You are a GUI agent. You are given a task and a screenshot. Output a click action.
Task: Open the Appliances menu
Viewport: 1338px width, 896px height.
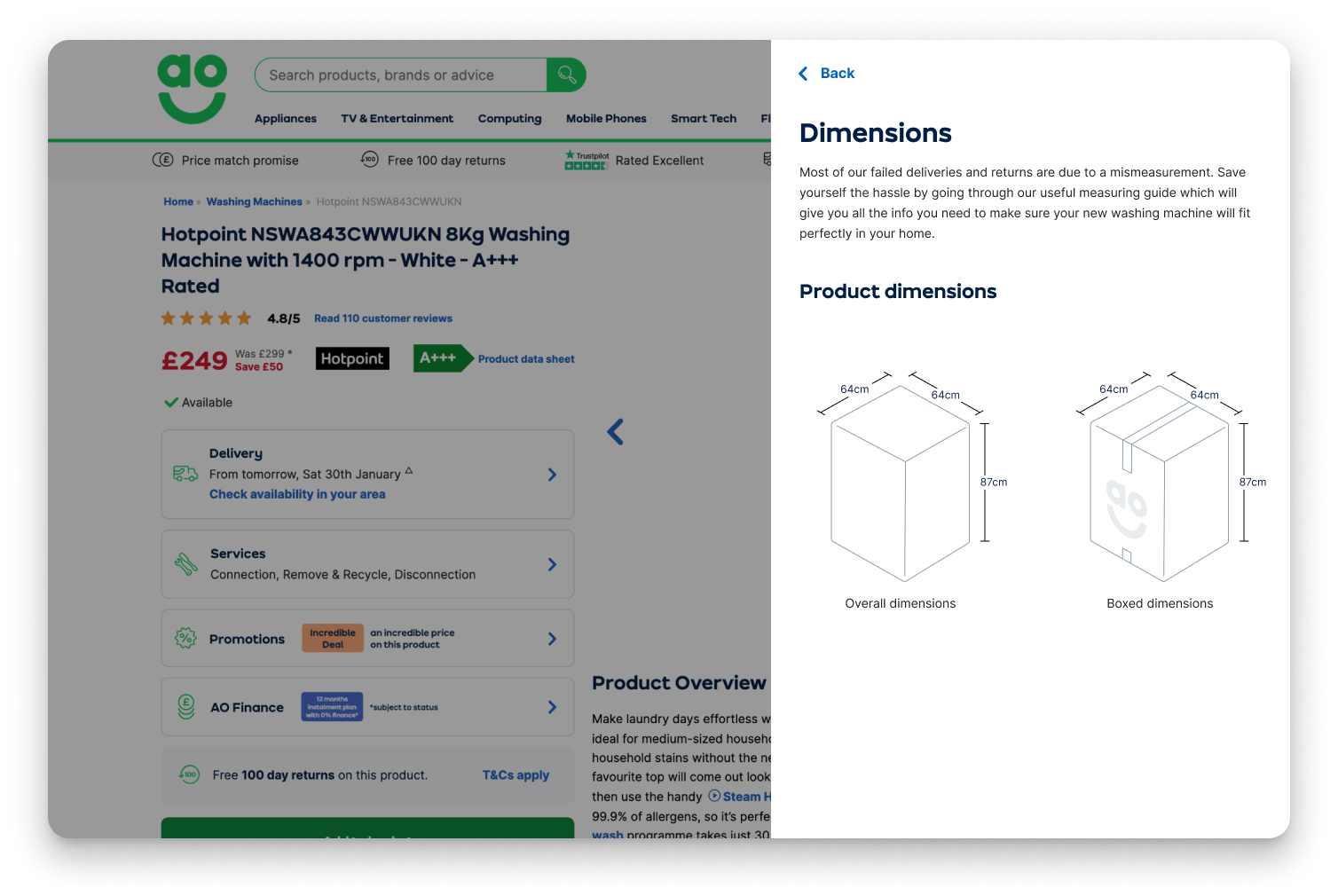click(x=286, y=119)
